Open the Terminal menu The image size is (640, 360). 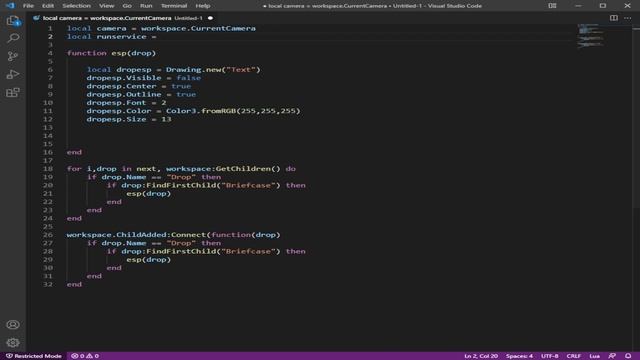(x=174, y=6)
